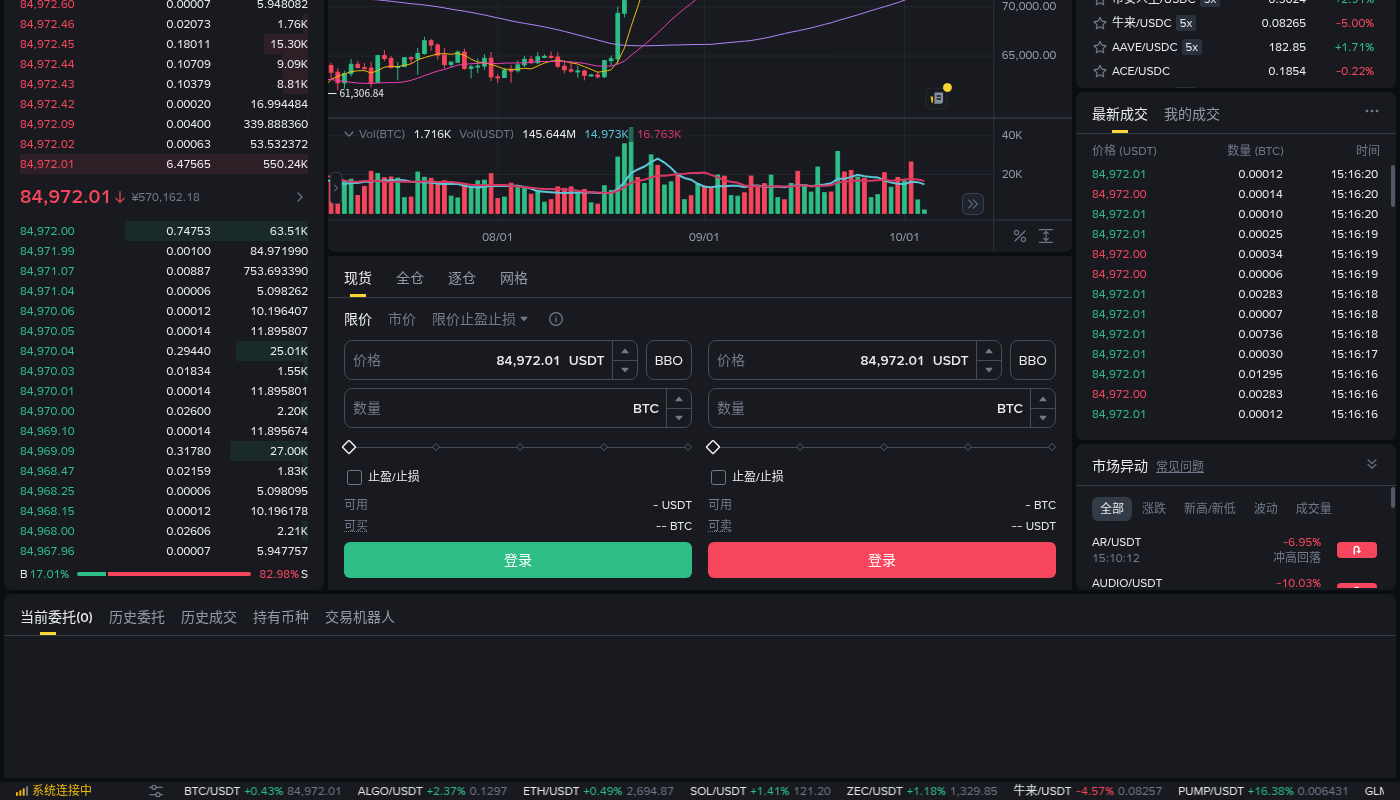Image resolution: width=1400 pixels, height=800 pixels.
Task: Open ALGO/USDT in the bottom ticker
Action: [x=432, y=791]
